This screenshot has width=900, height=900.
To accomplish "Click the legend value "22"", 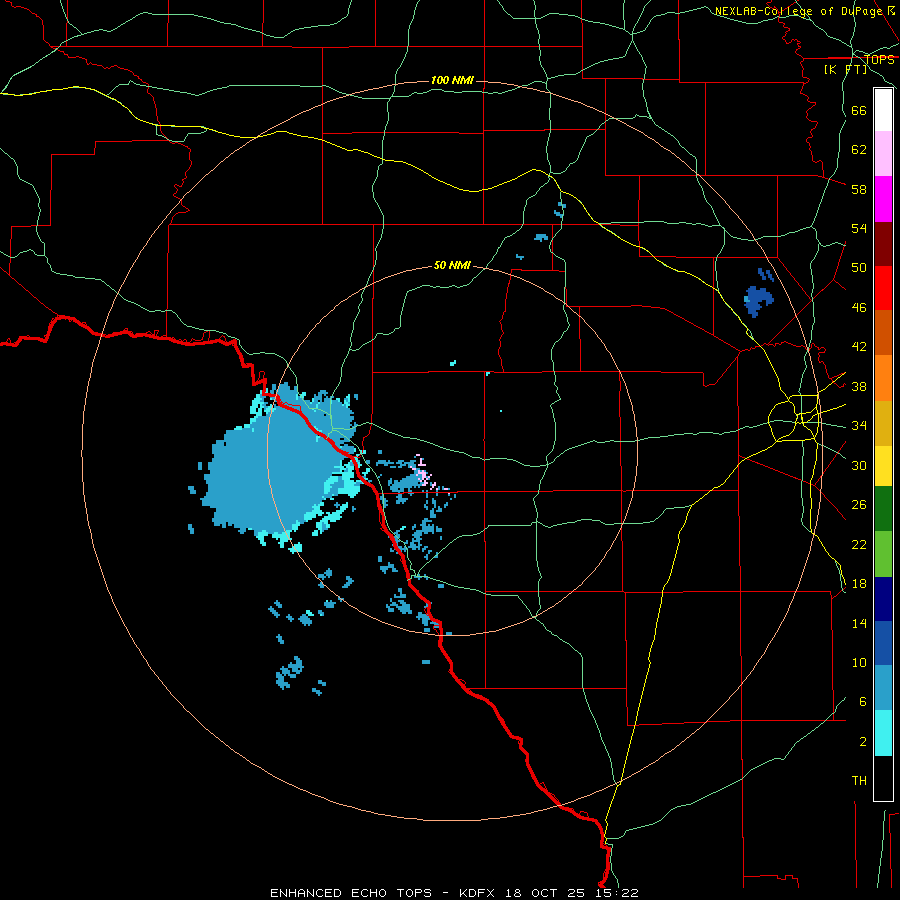I will [x=859, y=544].
